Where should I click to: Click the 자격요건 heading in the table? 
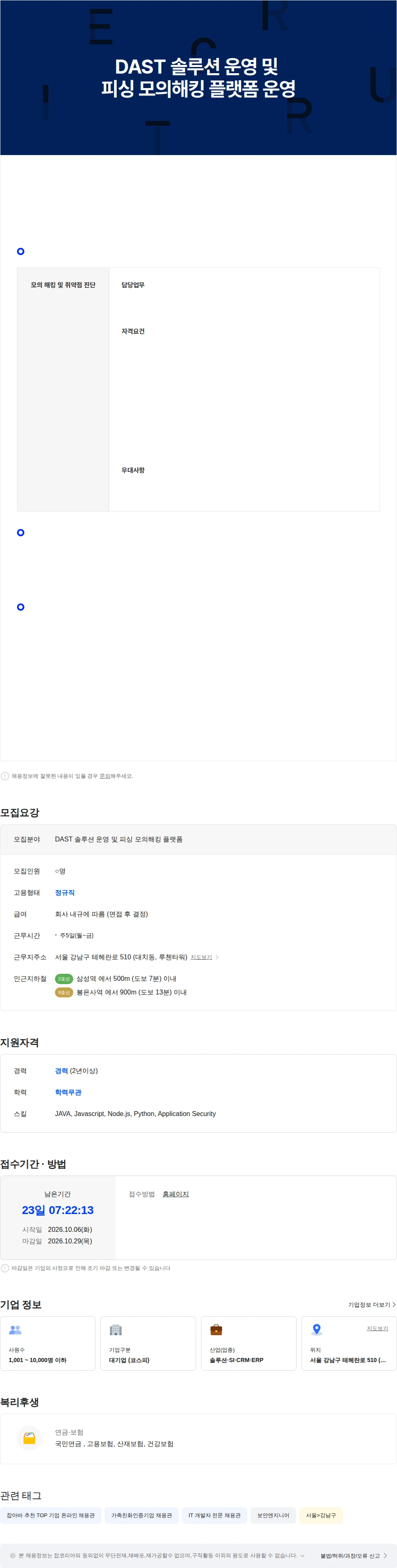133,331
